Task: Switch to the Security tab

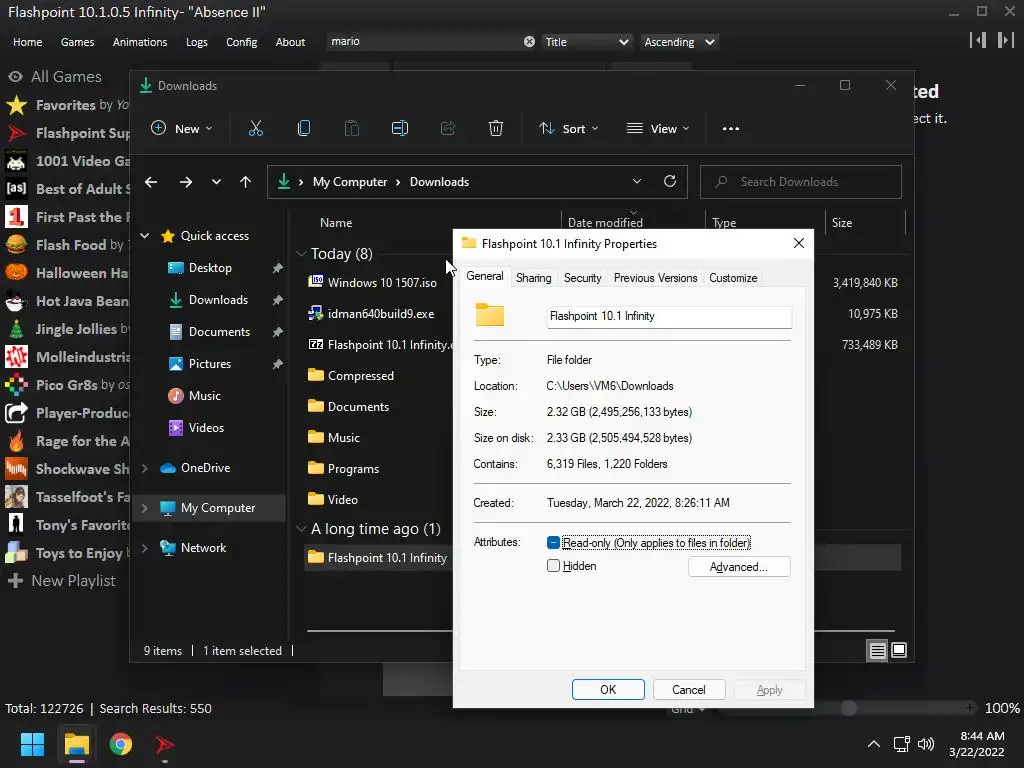Action: pos(583,278)
